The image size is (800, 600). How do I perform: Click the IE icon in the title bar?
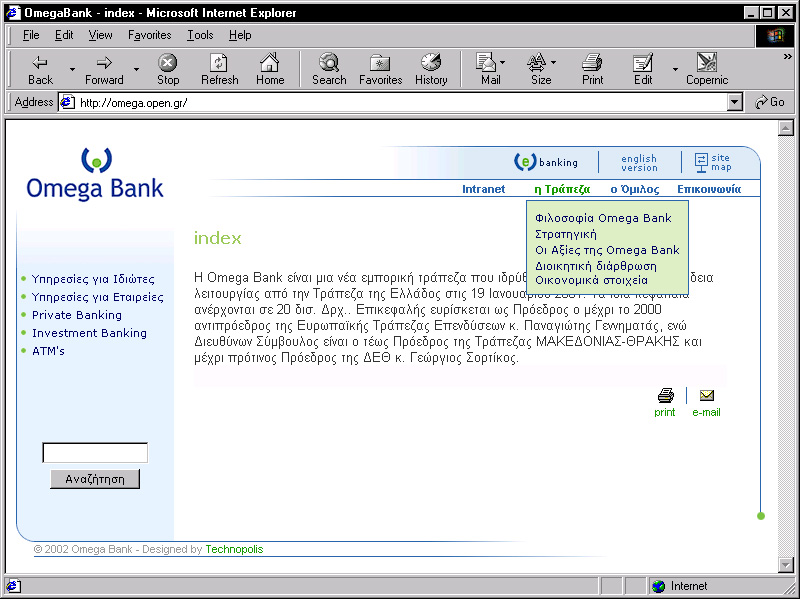(13, 13)
